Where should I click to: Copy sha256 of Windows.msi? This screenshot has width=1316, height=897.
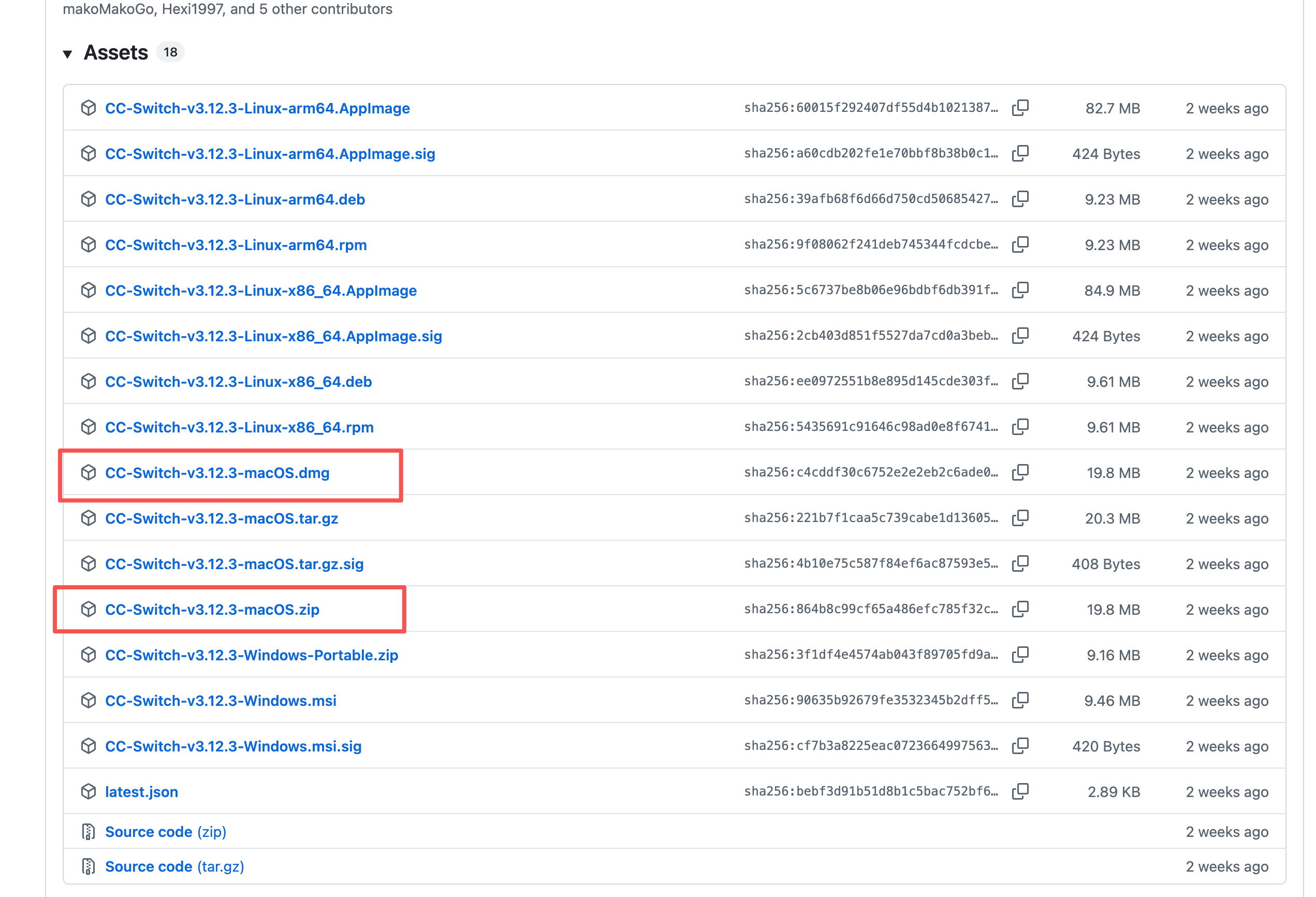click(1020, 700)
